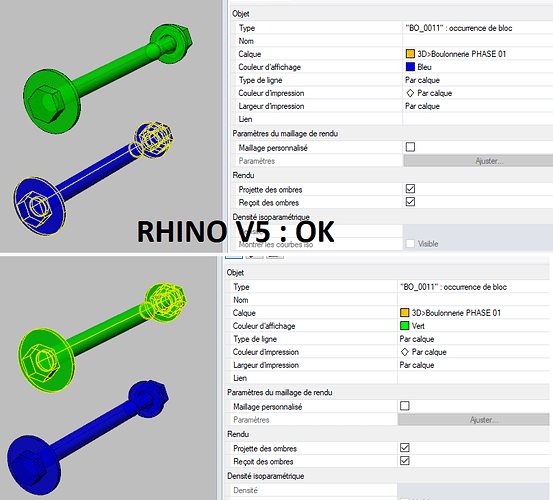Viewport: 553px width, 500px height.
Task: Uncheck Reçoit des ombres in the lower panel
Action: (x=405, y=461)
